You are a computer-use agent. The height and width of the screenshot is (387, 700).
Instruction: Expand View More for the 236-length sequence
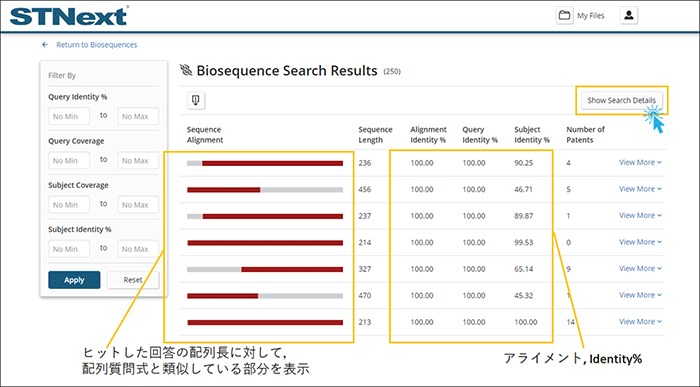tap(640, 162)
